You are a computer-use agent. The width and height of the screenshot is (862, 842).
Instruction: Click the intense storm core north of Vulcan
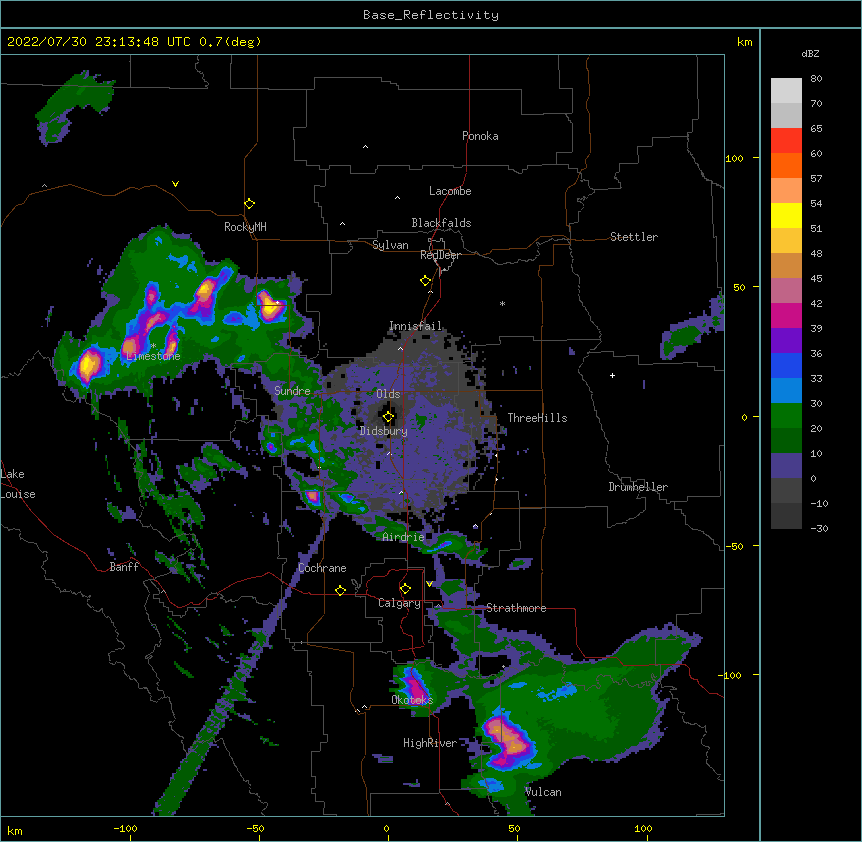[509, 741]
